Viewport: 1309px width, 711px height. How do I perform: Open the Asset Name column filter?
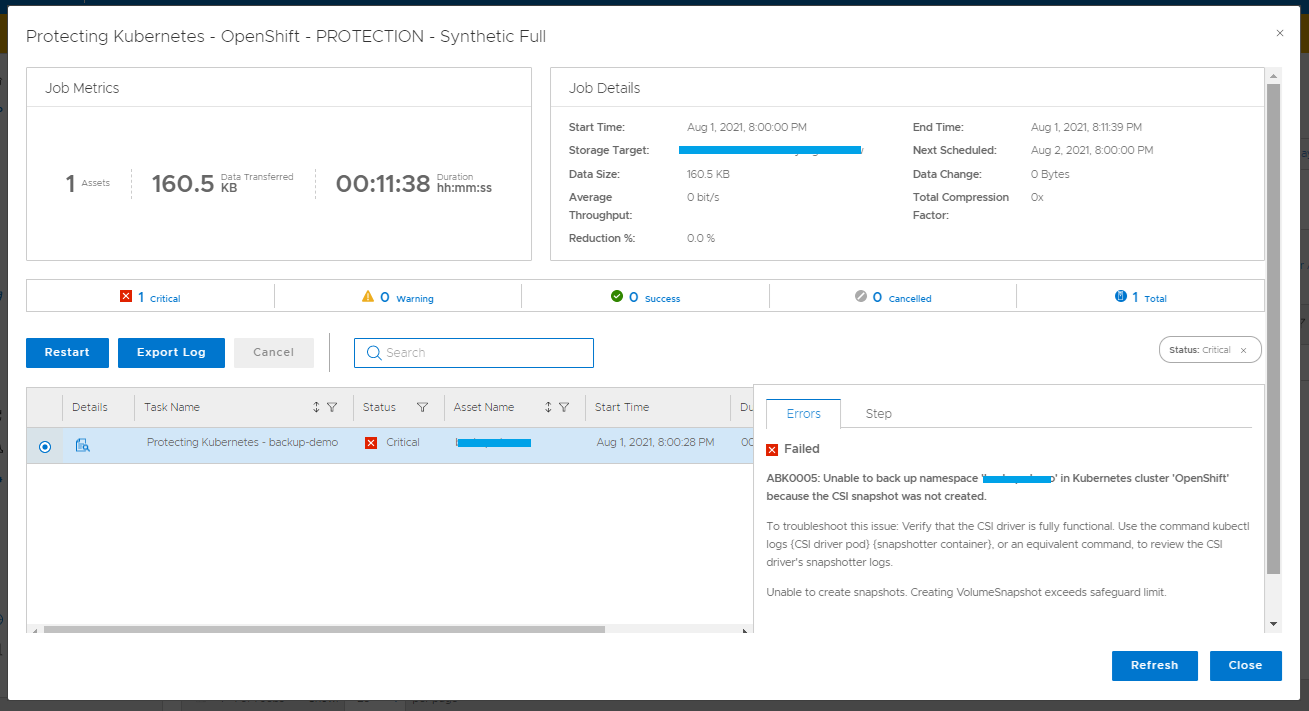pos(564,407)
